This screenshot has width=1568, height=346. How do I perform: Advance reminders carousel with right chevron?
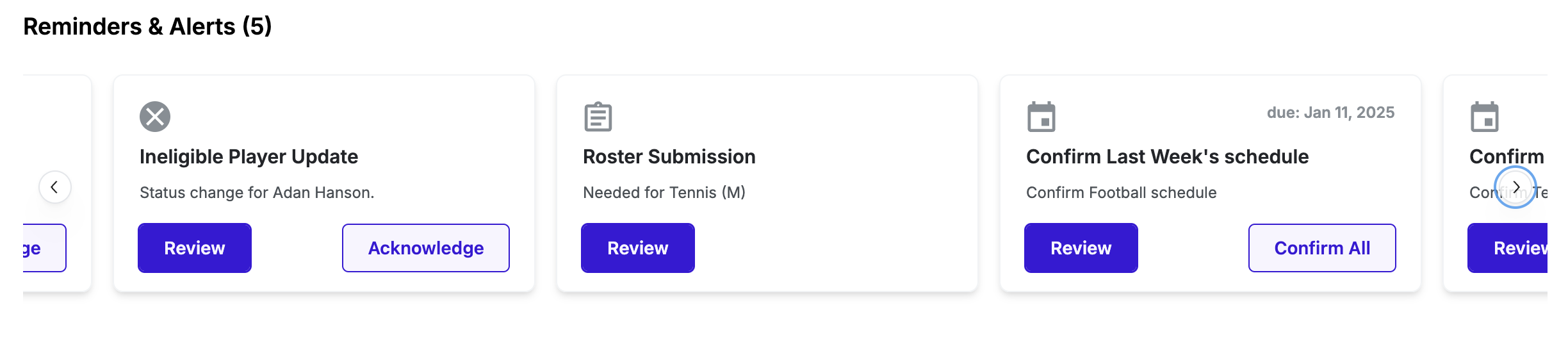tap(1515, 187)
